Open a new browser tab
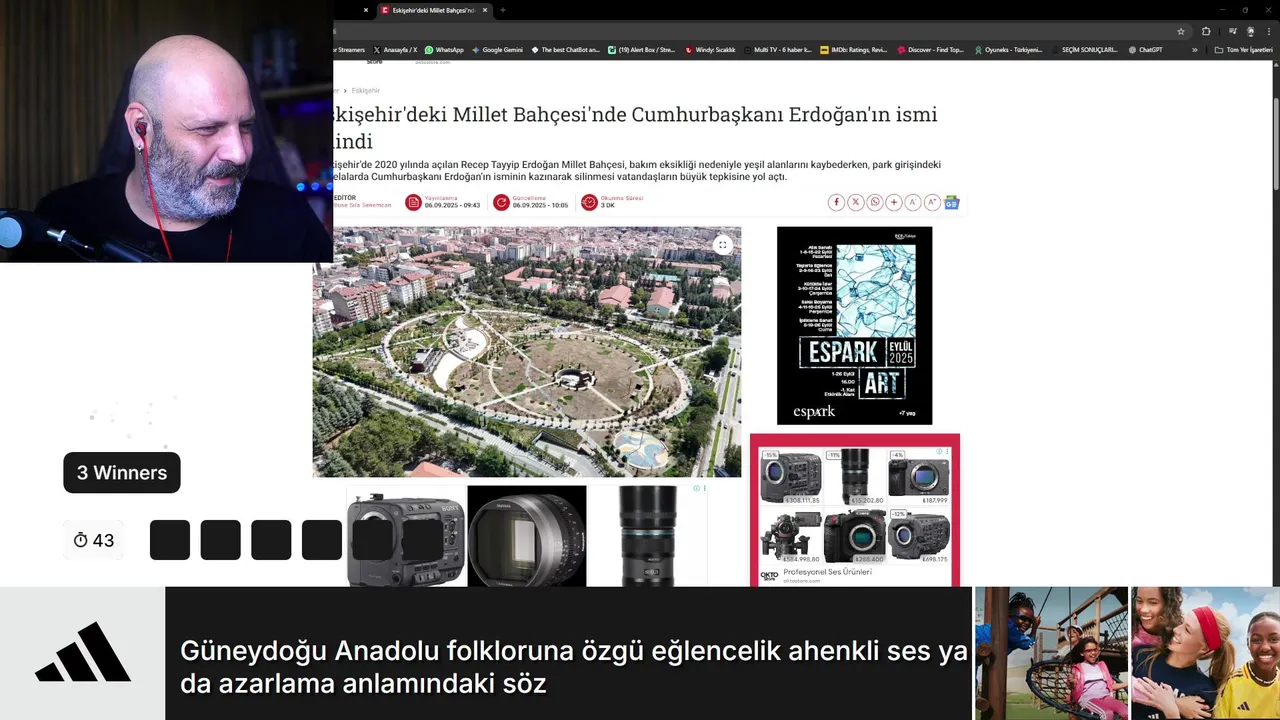 (x=503, y=10)
